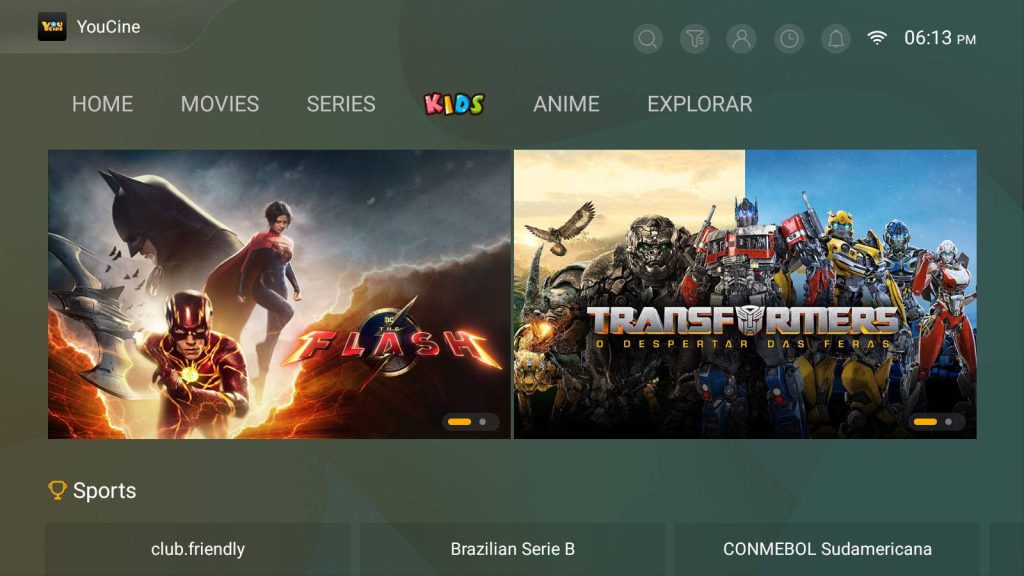This screenshot has height=576, width=1024.
Task: Open the Transformers banner
Action: click(x=745, y=294)
